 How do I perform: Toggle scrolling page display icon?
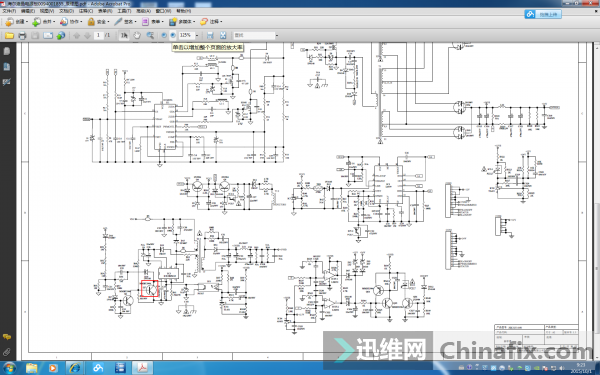pos(210,36)
